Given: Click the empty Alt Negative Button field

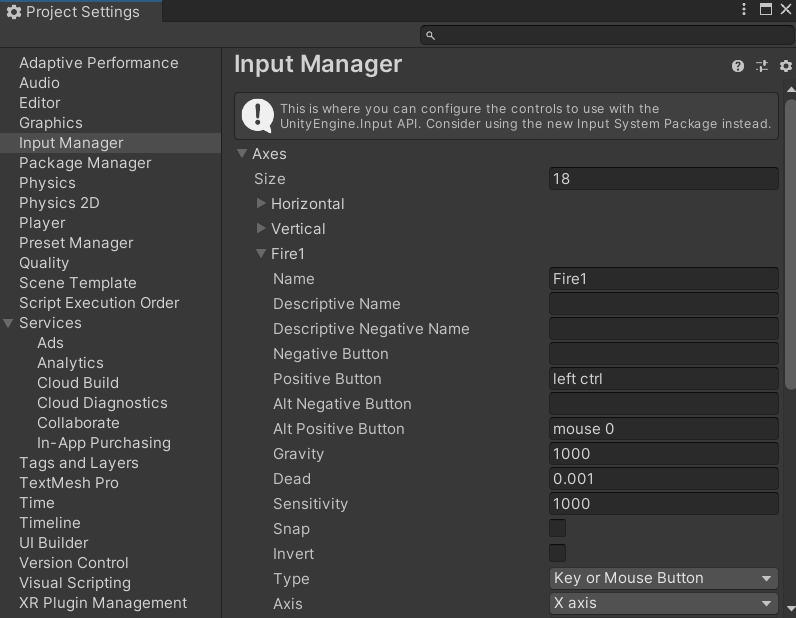Looking at the screenshot, I should click(x=664, y=404).
